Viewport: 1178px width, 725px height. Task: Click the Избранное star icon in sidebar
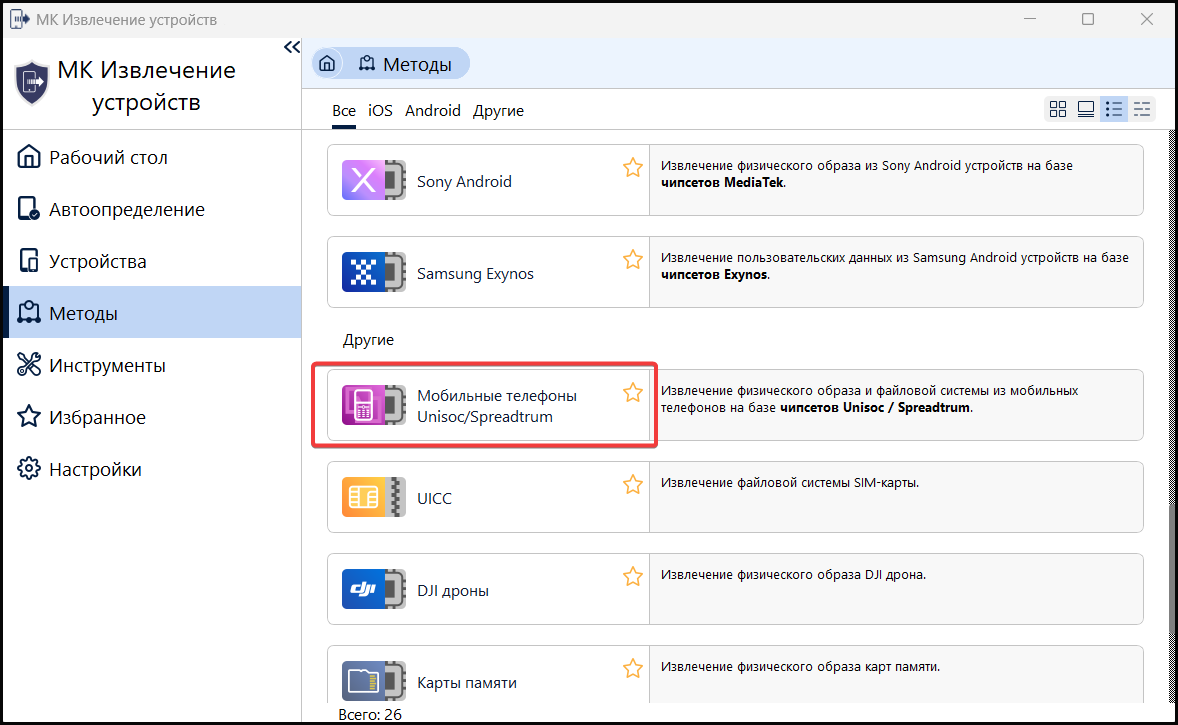pos(29,416)
